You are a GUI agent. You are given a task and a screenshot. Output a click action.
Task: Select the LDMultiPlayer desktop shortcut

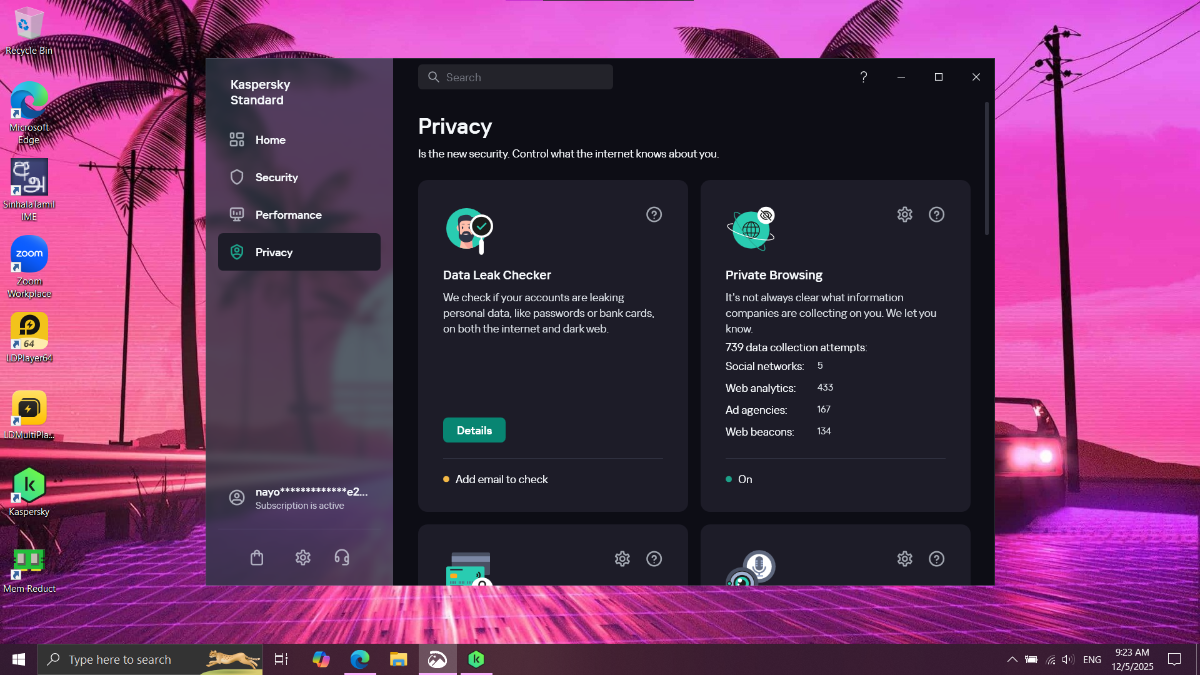(29, 414)
